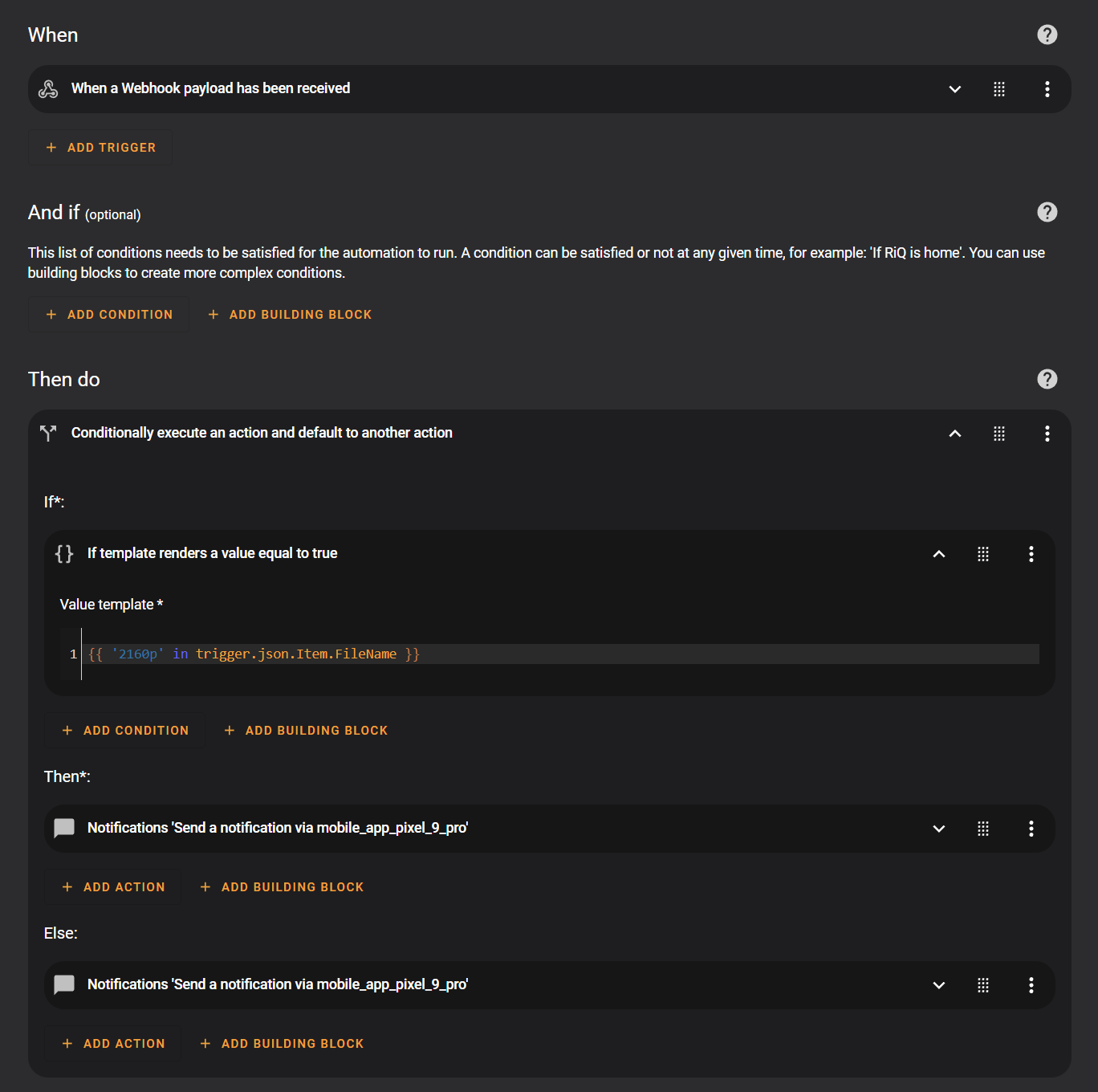This screenshot has height=1092, width=1098.
Task: Expand the Then notification action
Action: click(938, 829)
